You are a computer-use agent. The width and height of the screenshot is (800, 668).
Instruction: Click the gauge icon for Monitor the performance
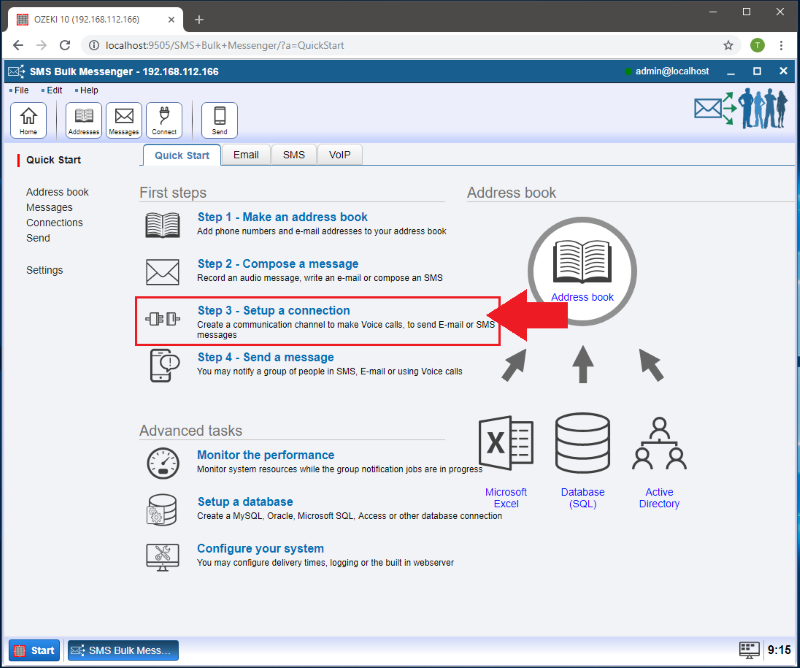[x=162, y=462]
